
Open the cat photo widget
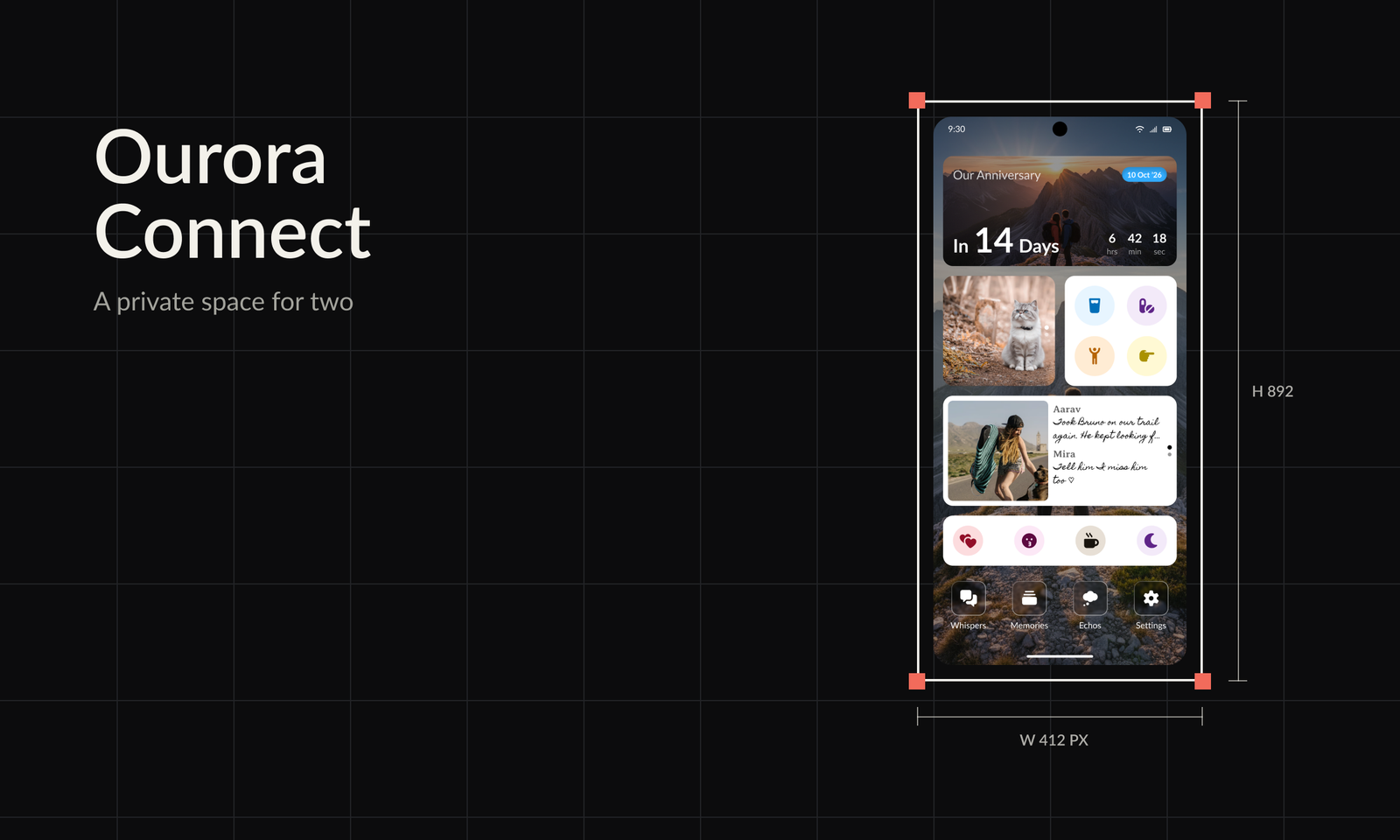click(x=999, y=331)
